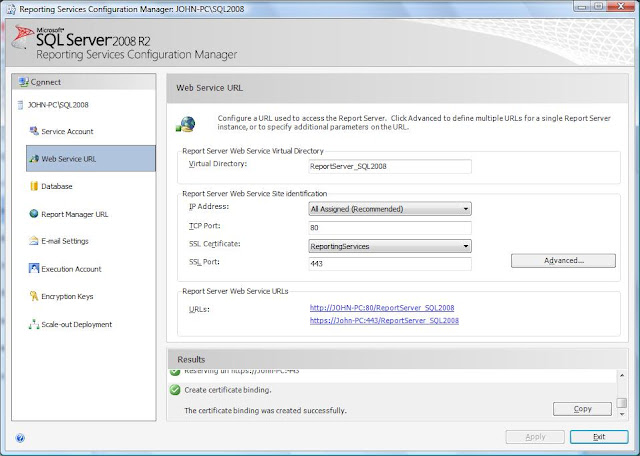Click the E-mail Settings envelope icon
The image size is (640, 456).
click(x=34, y=241)
